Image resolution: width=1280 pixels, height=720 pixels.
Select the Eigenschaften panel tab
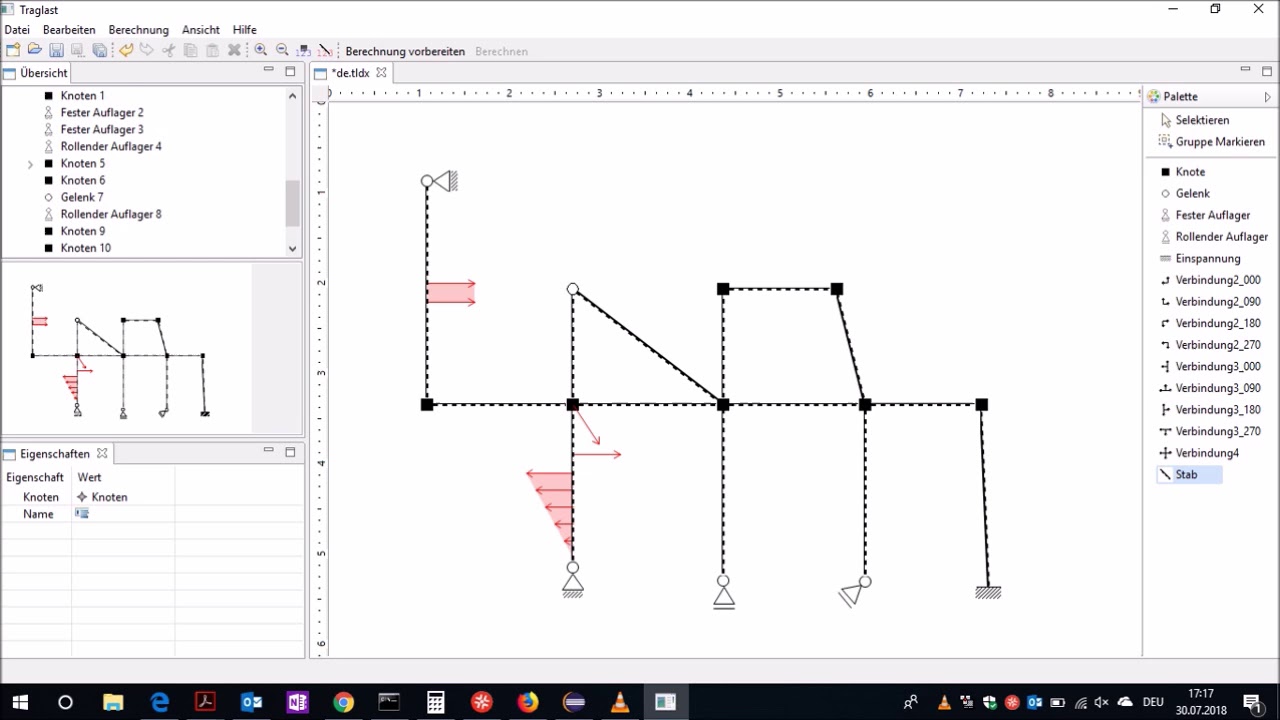[x=55, y=453]
